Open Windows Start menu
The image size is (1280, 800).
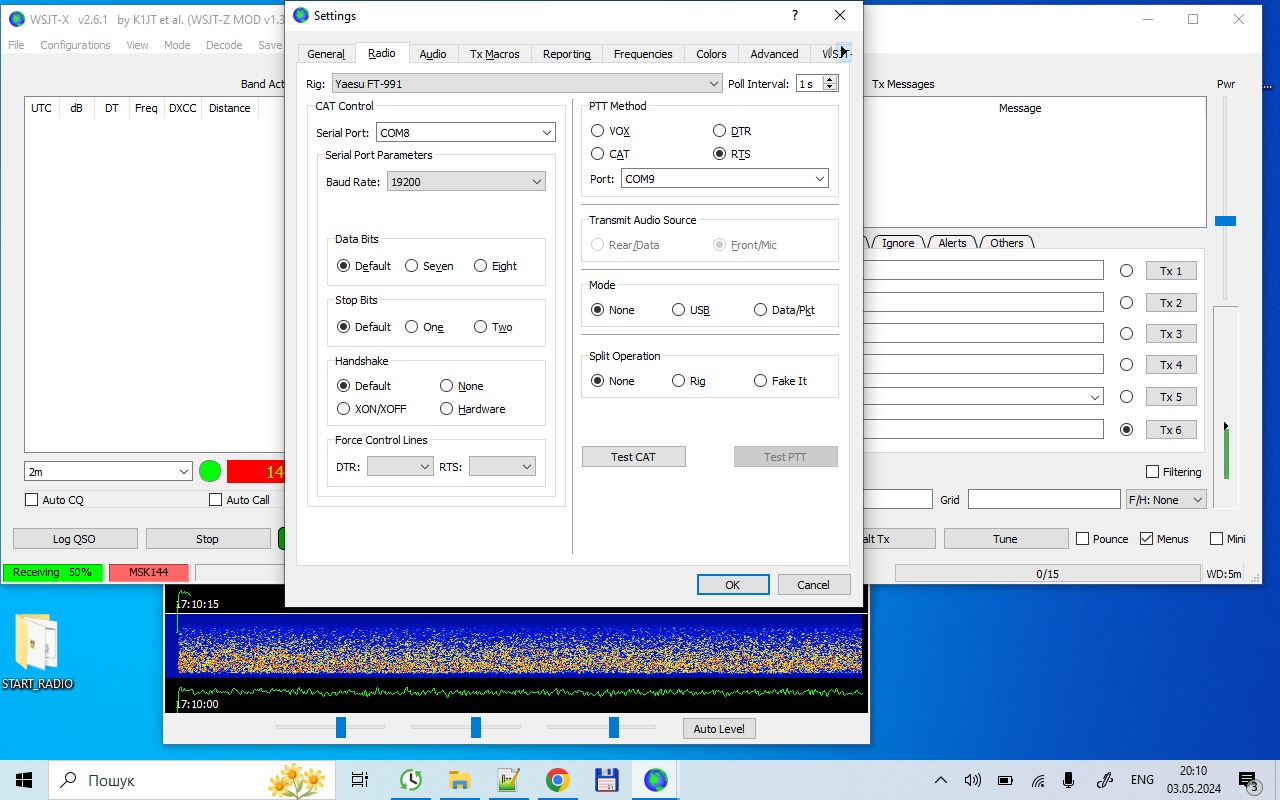click(24, 780)
